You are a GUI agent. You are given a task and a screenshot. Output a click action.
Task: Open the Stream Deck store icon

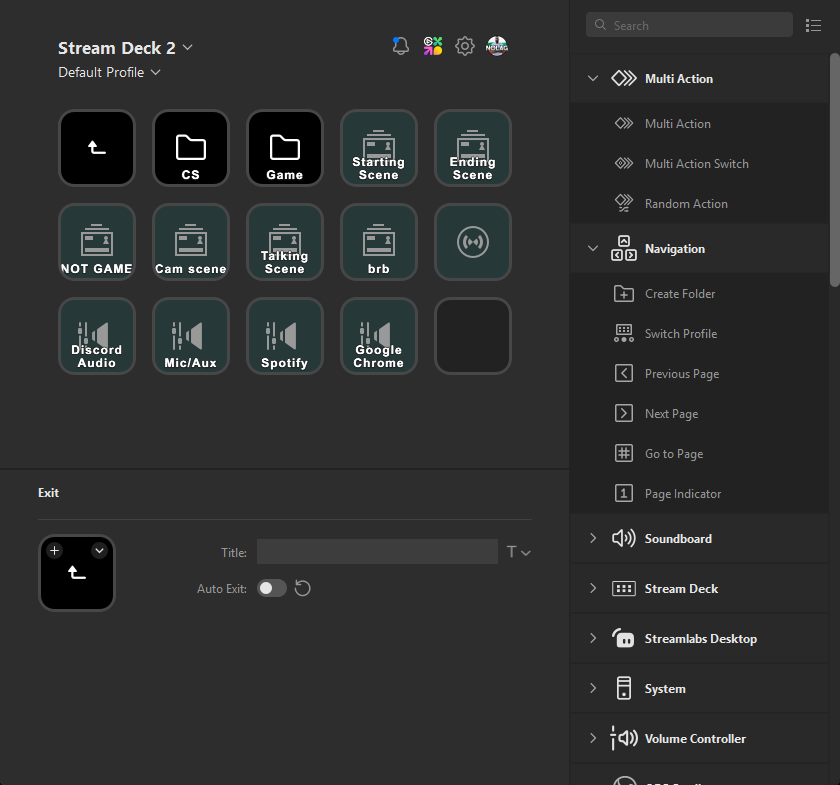point(433,46)
